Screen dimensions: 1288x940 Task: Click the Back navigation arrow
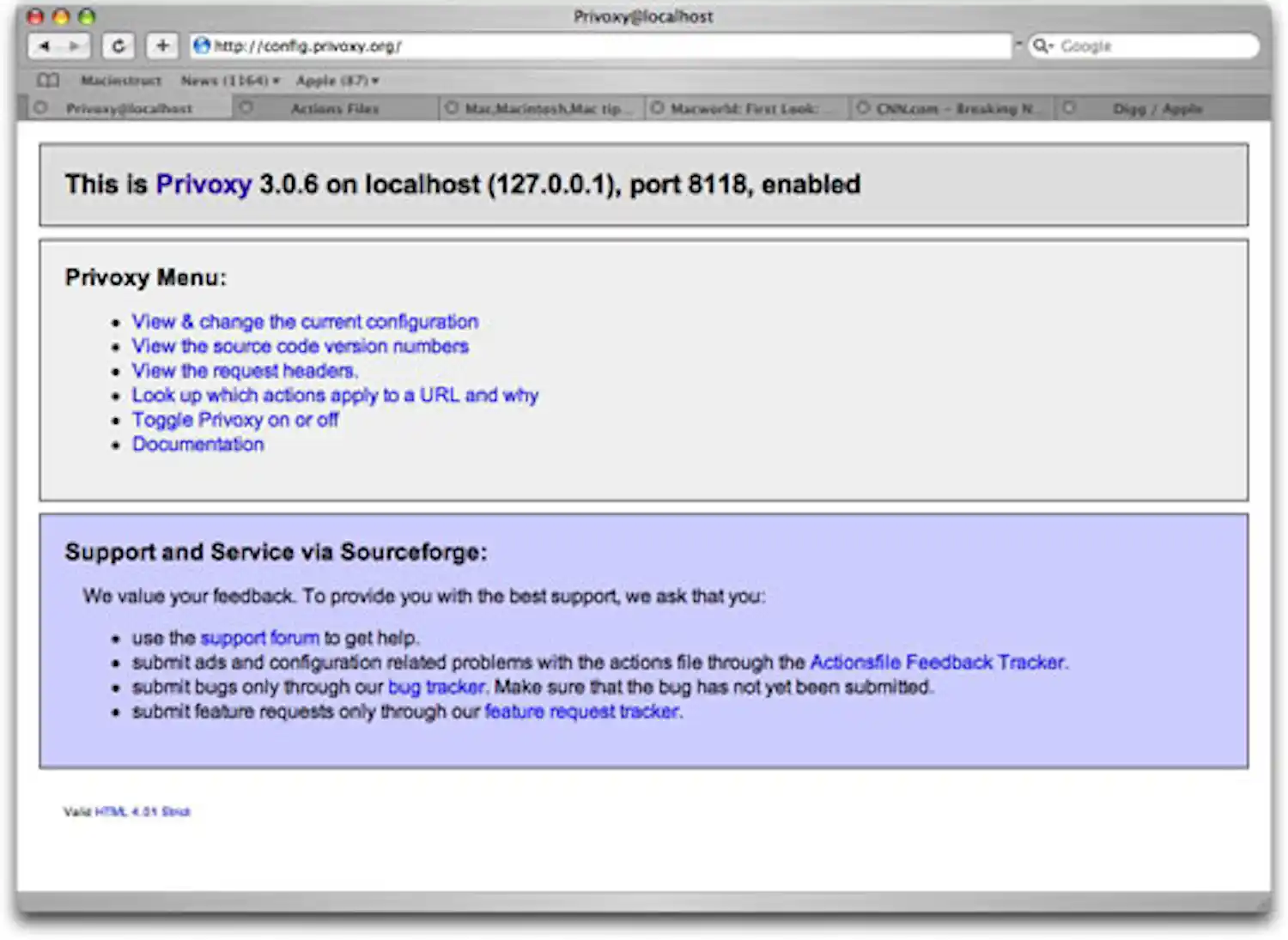click(45, 46)
